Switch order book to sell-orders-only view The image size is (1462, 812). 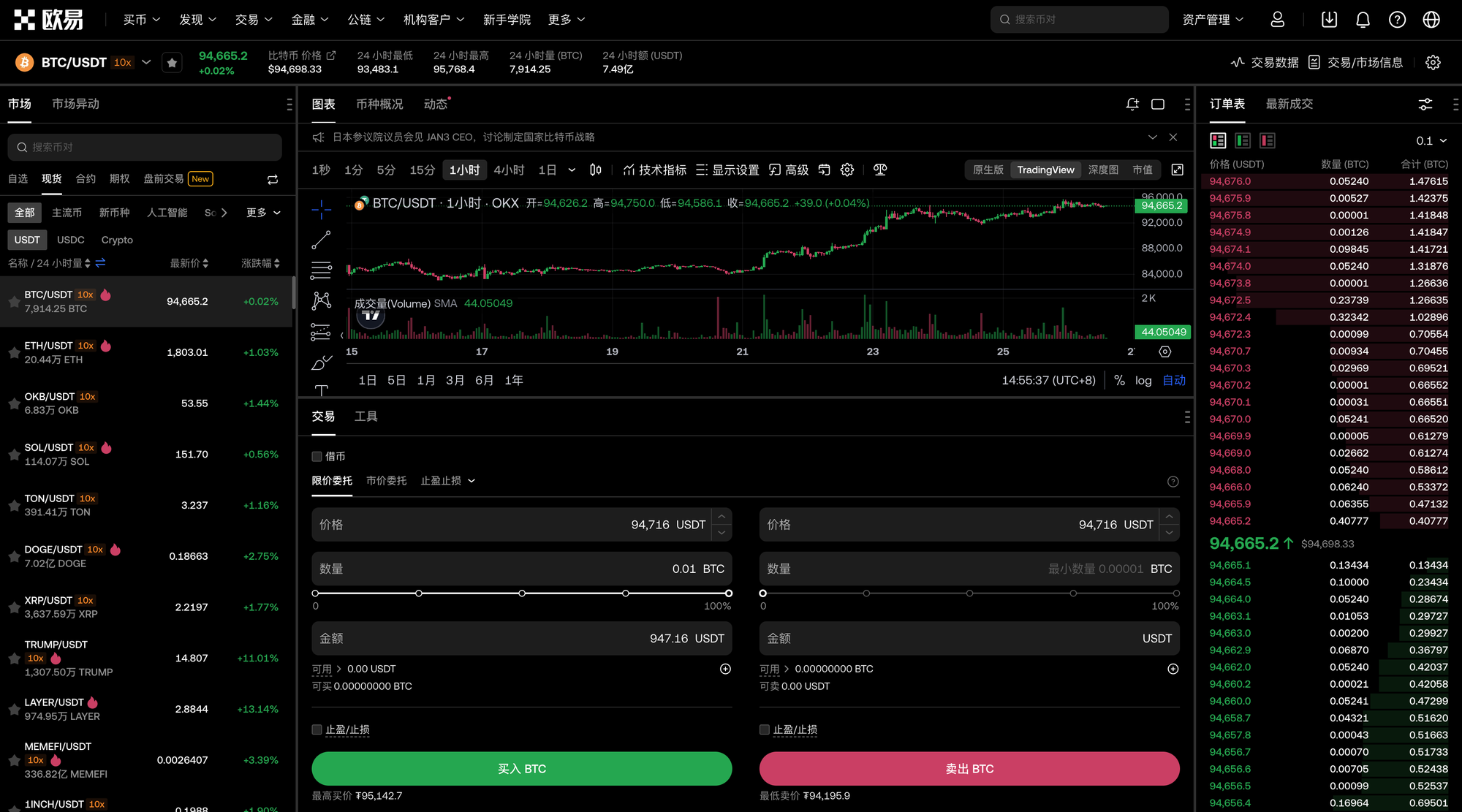[1267, 140]
